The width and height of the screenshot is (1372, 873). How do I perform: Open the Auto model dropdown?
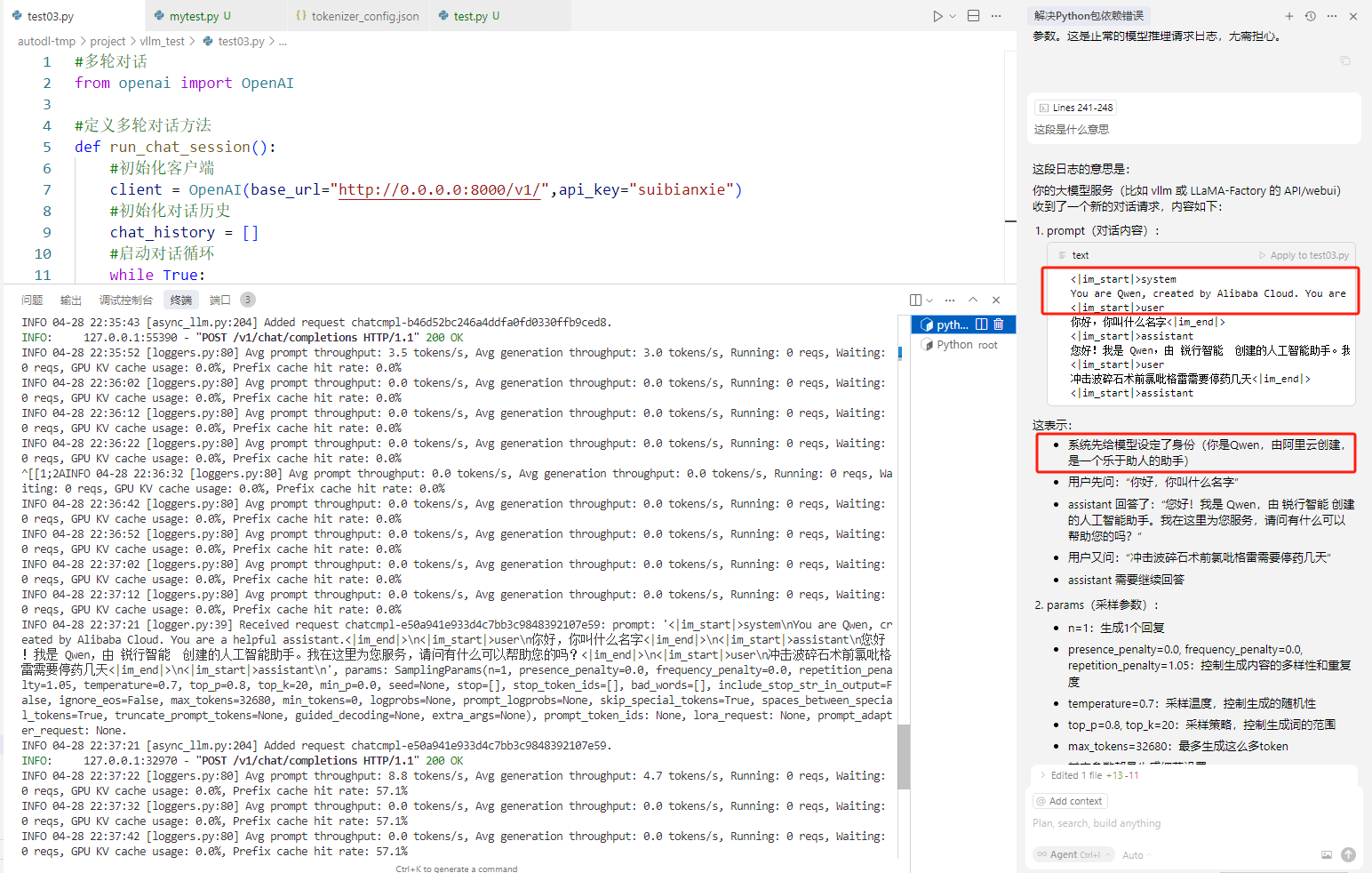(1137, 855)
